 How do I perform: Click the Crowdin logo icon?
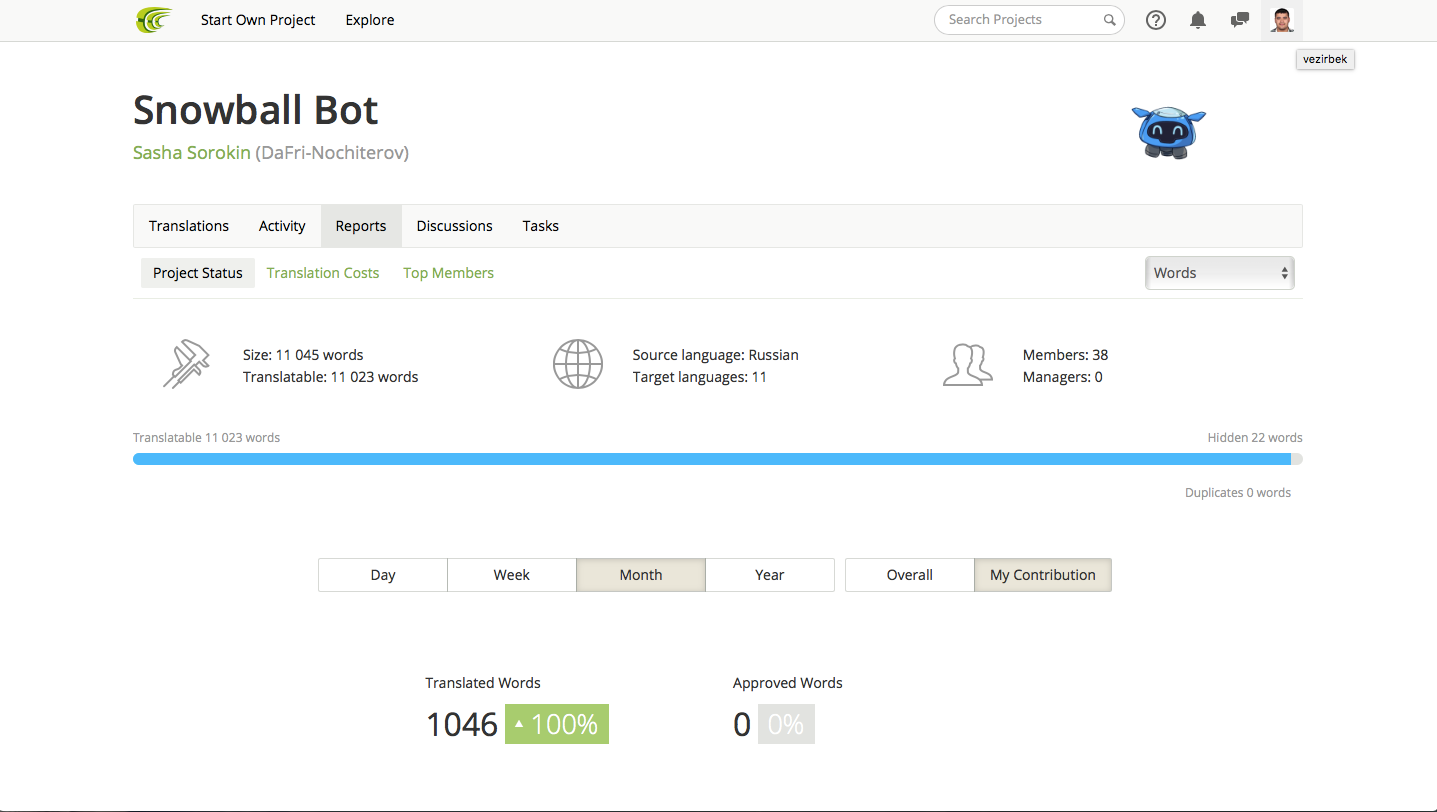[154, 20]
